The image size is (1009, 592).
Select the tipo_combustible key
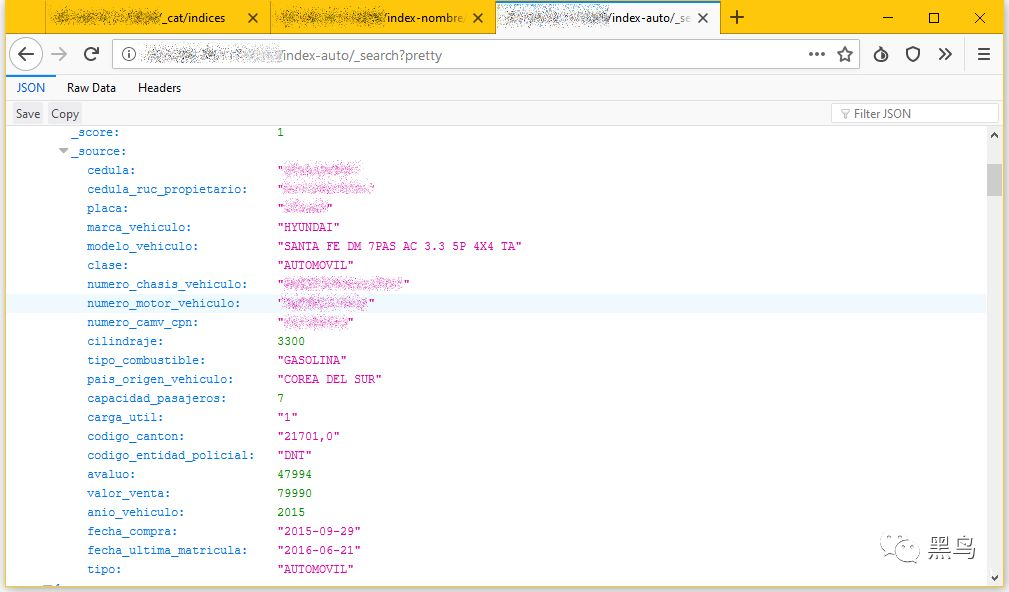[x=146, y=360]
